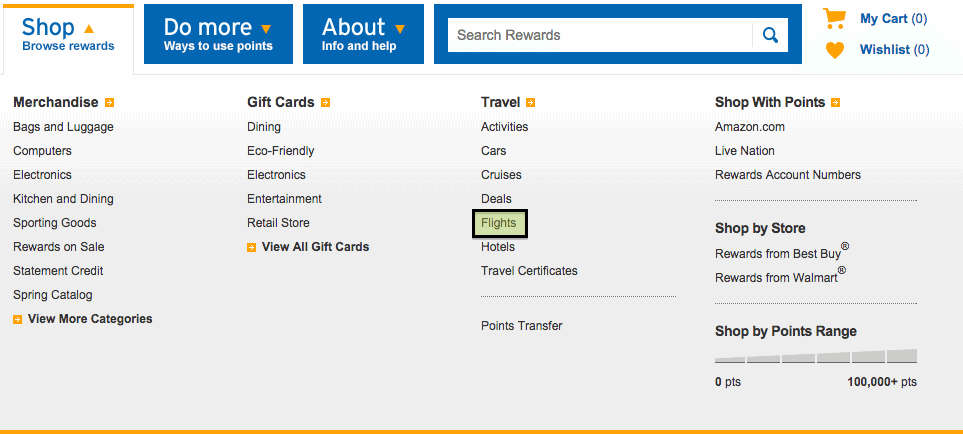This screenshot has width=963, height=434.
Task: Click arrow icon next to View More Categories
Action: 18,319
